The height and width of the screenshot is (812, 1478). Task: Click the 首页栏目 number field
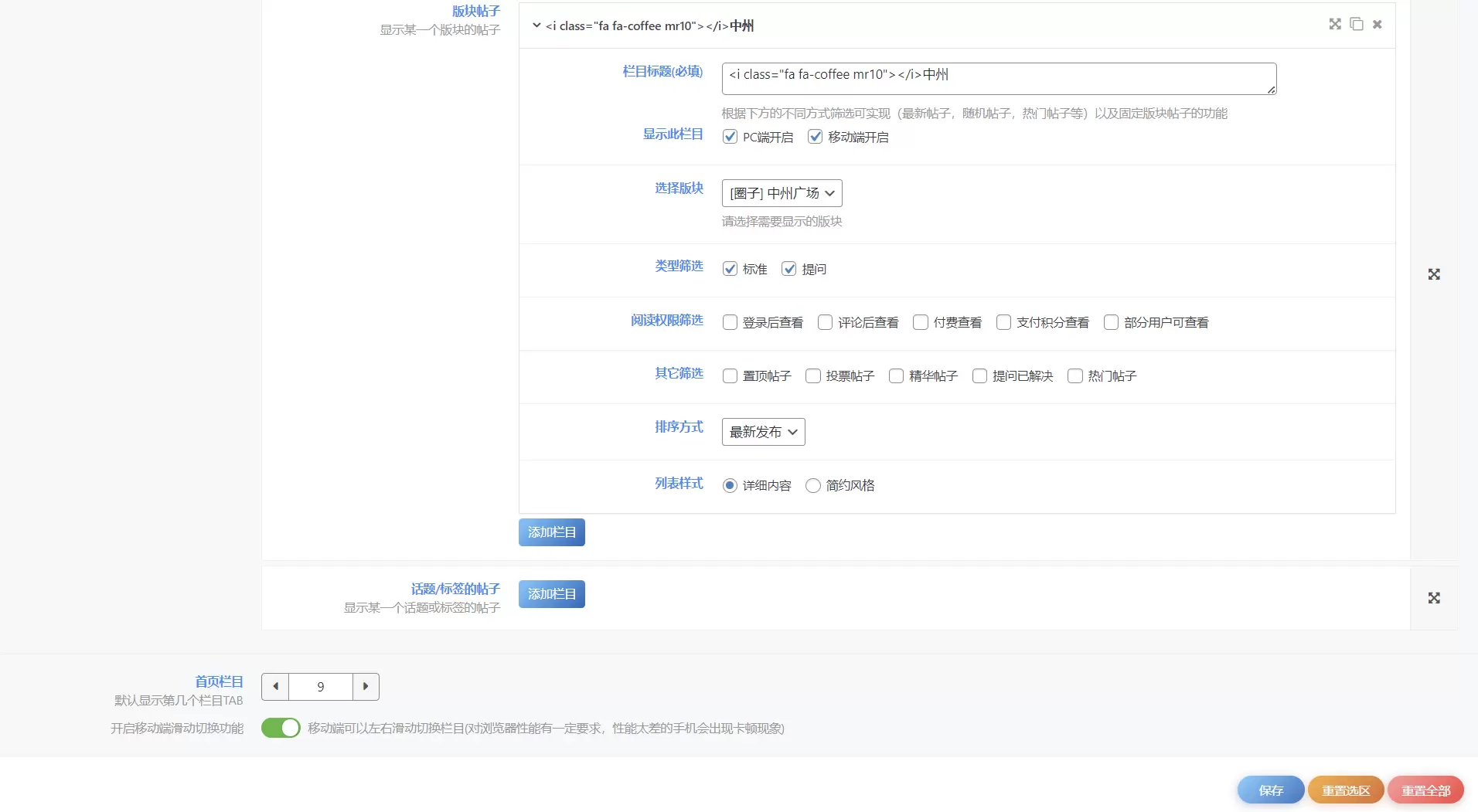pos(321,686)
